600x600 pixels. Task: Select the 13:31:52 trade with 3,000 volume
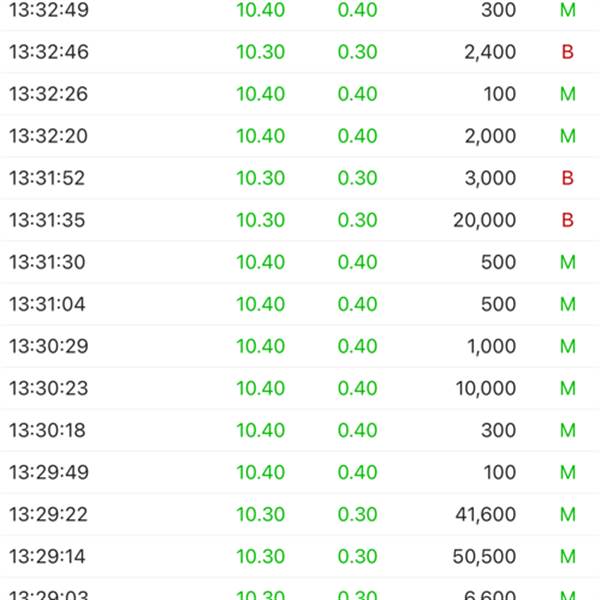pyautogui.click(x=300, y=178)
